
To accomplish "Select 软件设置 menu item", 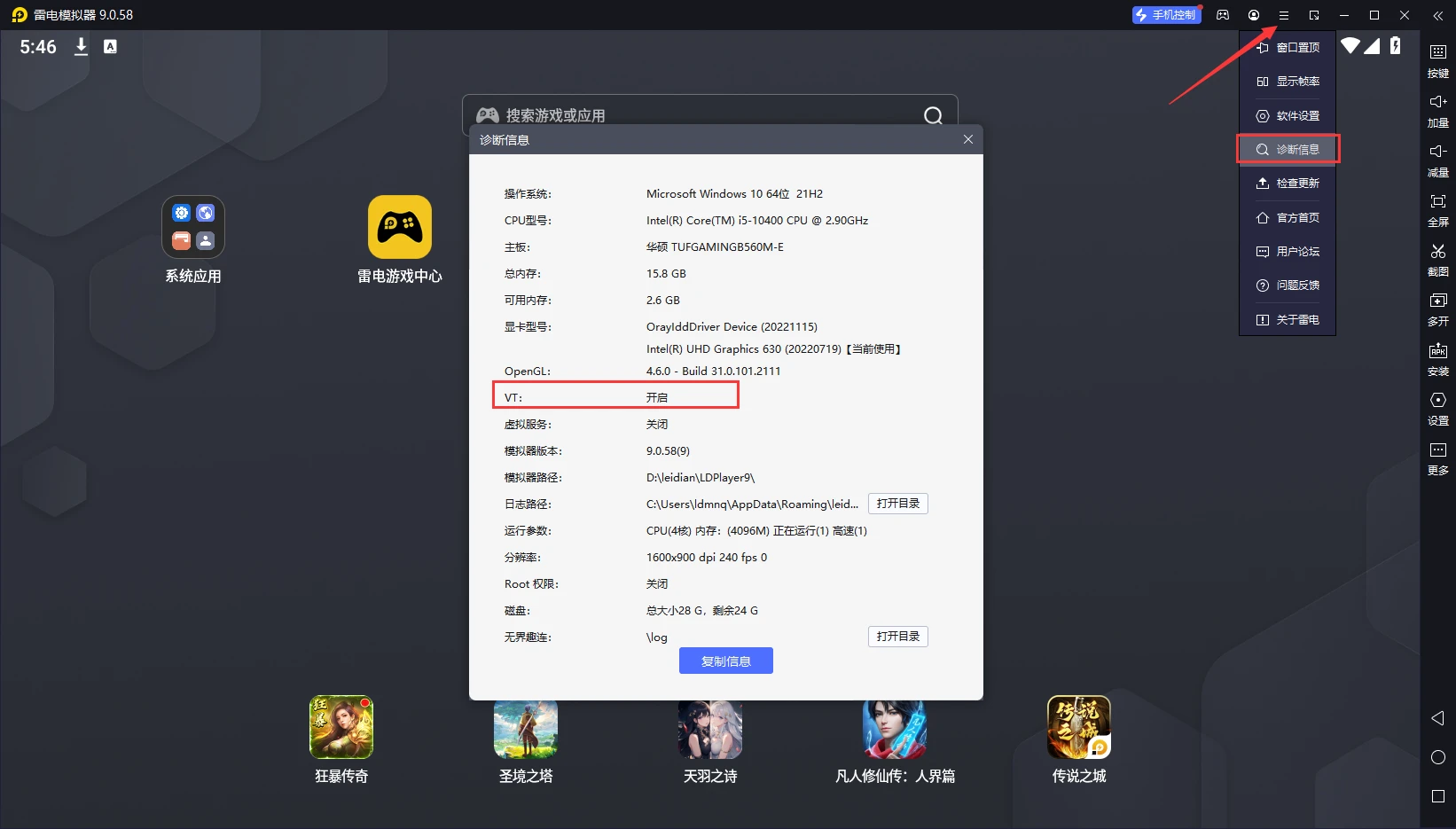I will [x=1288, y=115].
